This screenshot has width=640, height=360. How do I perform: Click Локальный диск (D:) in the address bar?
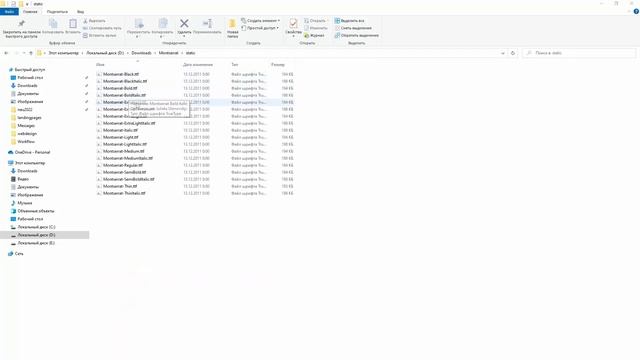[x=105, y=53]
